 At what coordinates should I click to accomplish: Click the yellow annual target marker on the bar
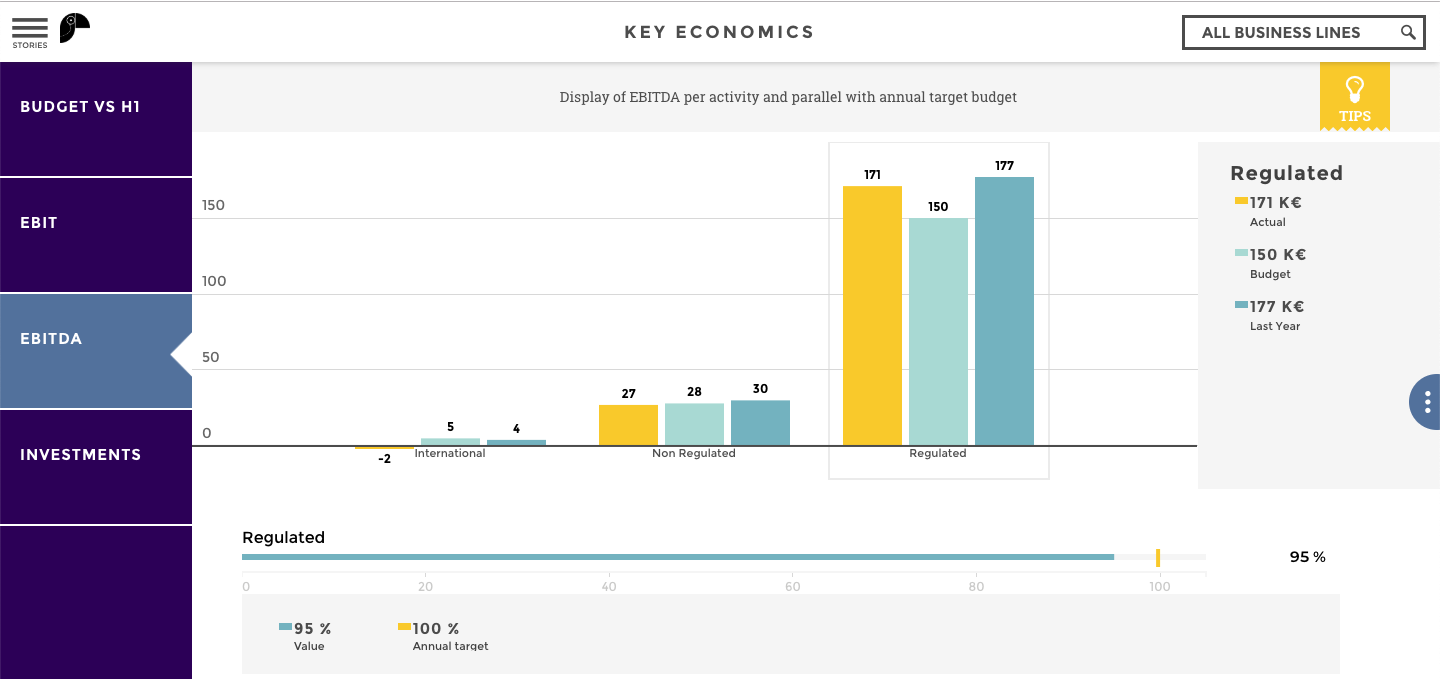click(1159, 557)
